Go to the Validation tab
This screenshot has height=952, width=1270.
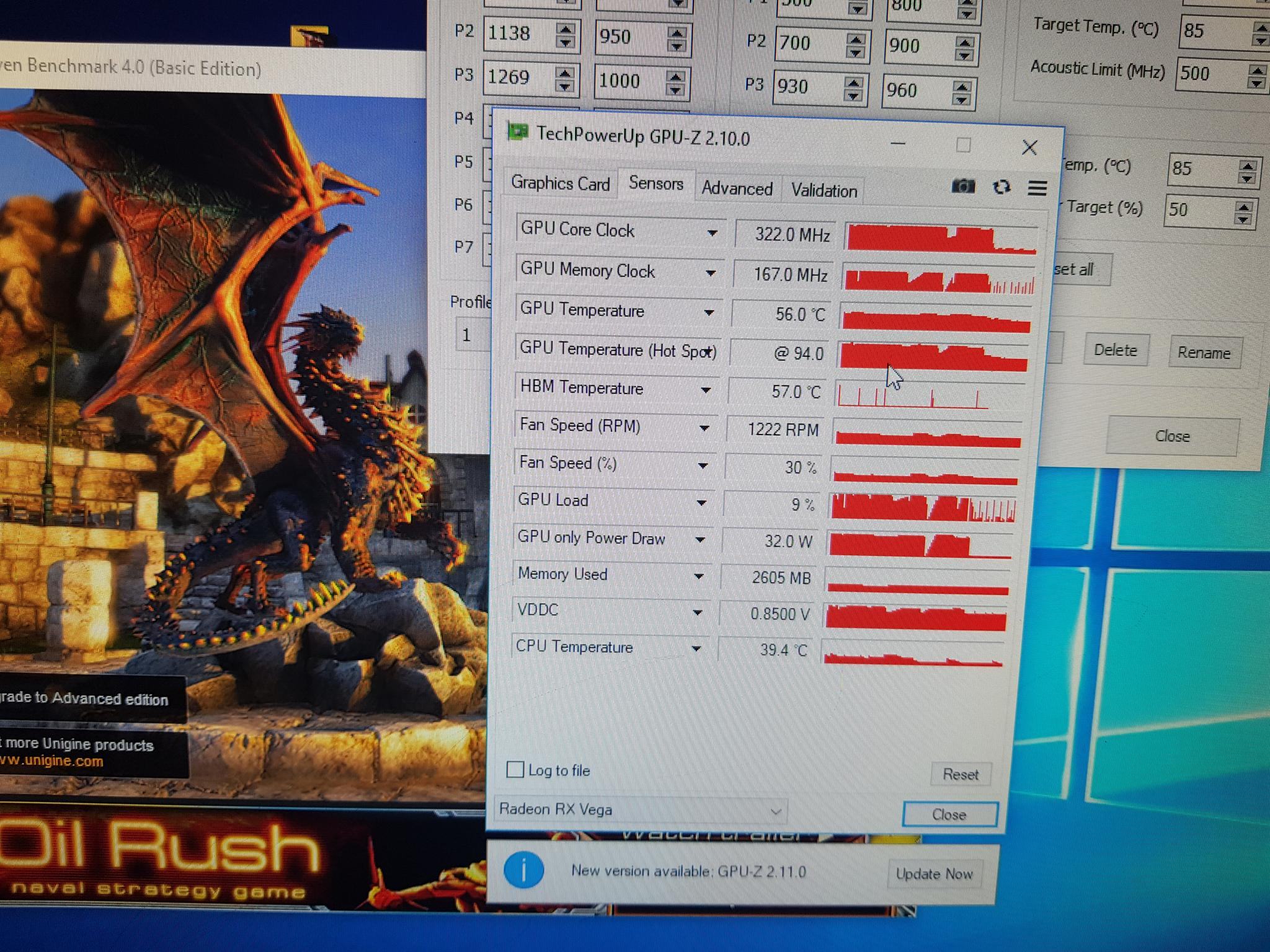click(824, 190)
